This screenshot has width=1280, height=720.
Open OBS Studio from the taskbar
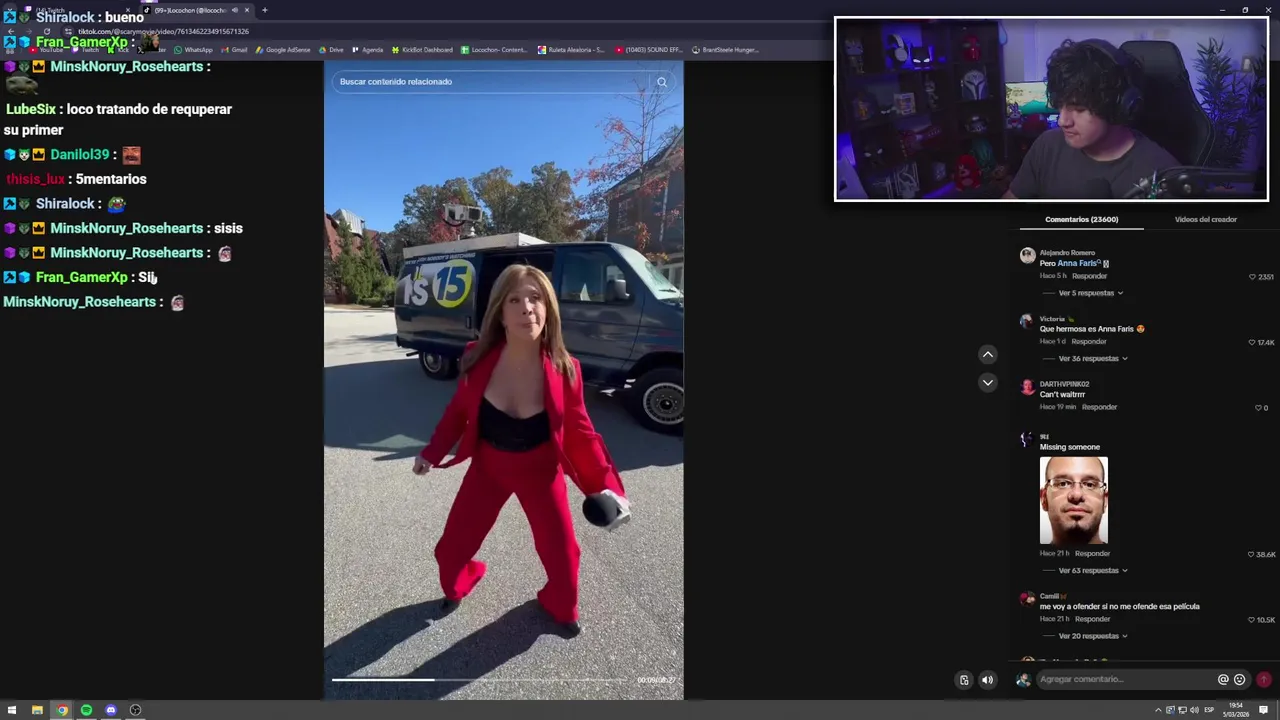tap(135, 710)
